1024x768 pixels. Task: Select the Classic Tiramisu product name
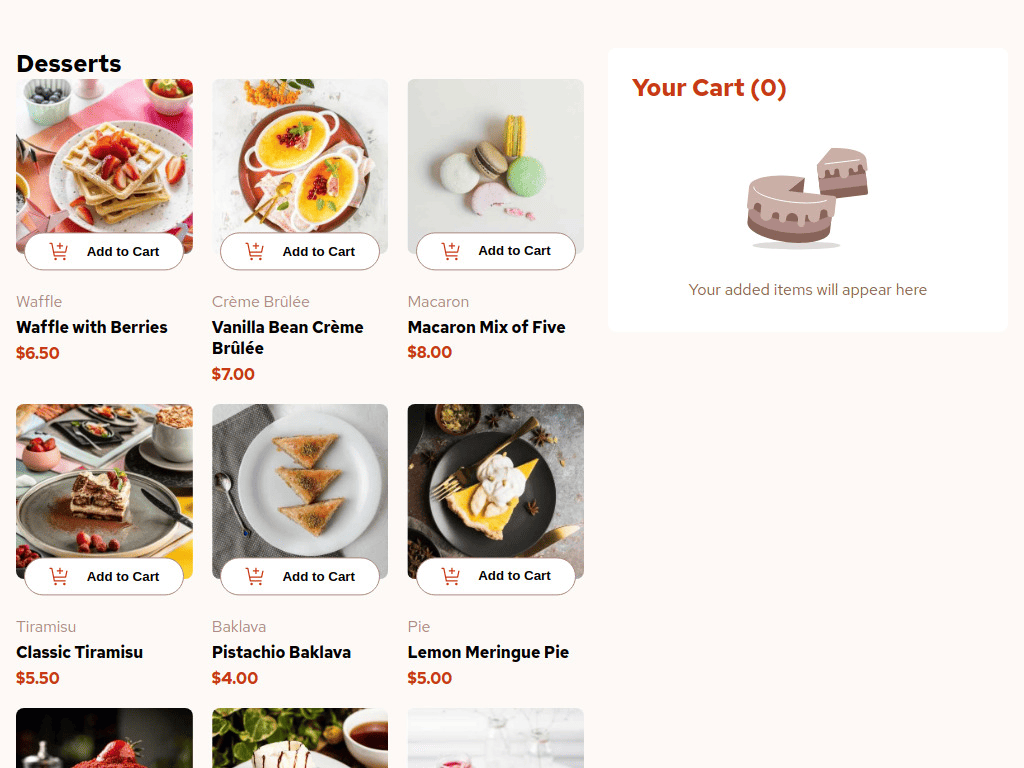click(79, 652)
